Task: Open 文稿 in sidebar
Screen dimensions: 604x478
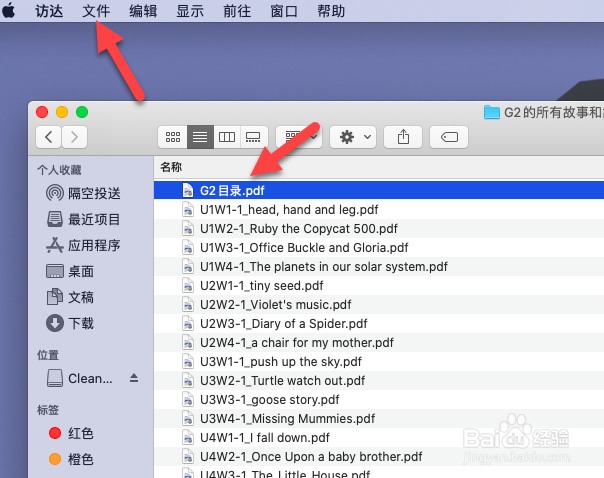Action: point(70,297)
